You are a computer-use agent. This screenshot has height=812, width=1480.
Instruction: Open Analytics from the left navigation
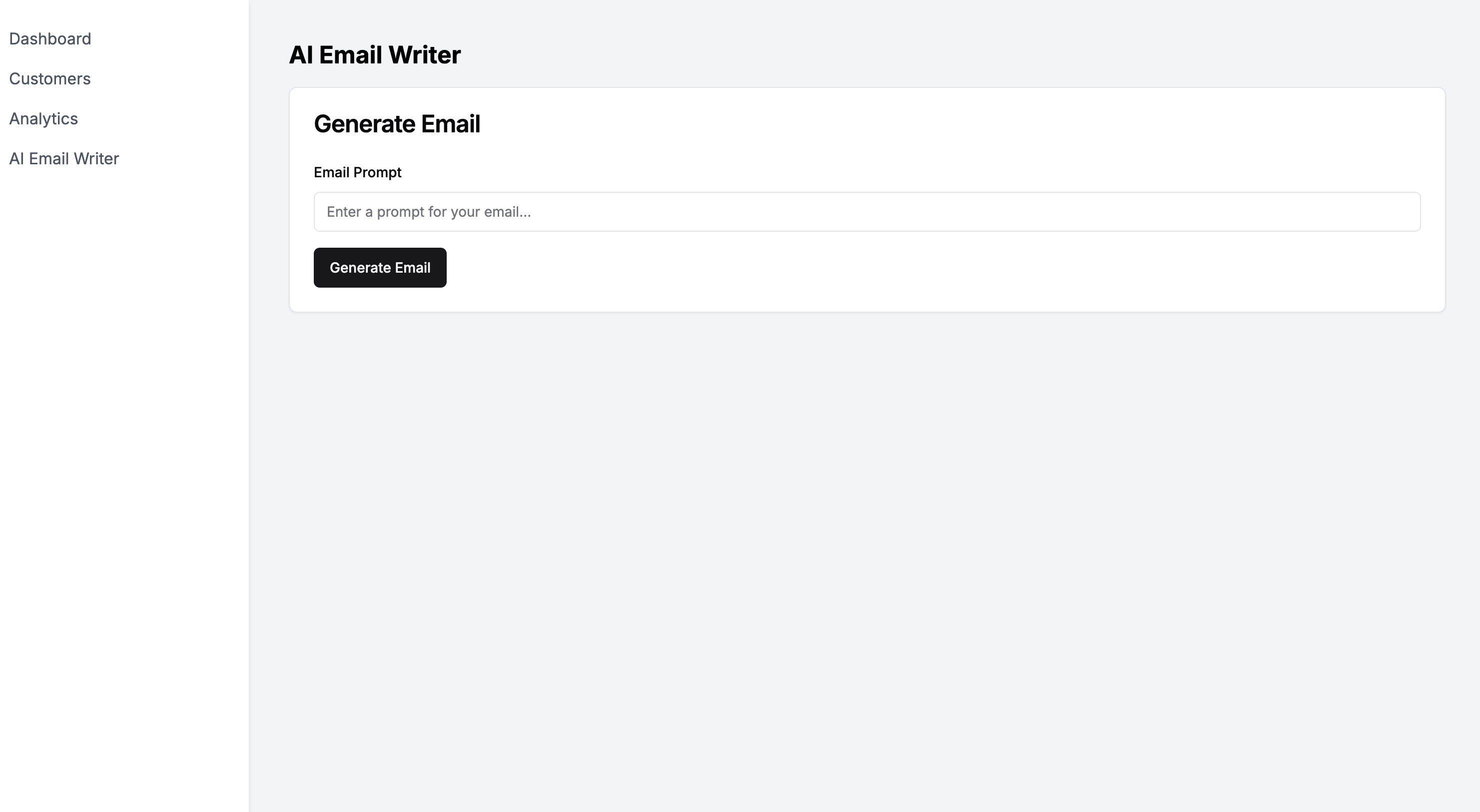tap(43, 119)
